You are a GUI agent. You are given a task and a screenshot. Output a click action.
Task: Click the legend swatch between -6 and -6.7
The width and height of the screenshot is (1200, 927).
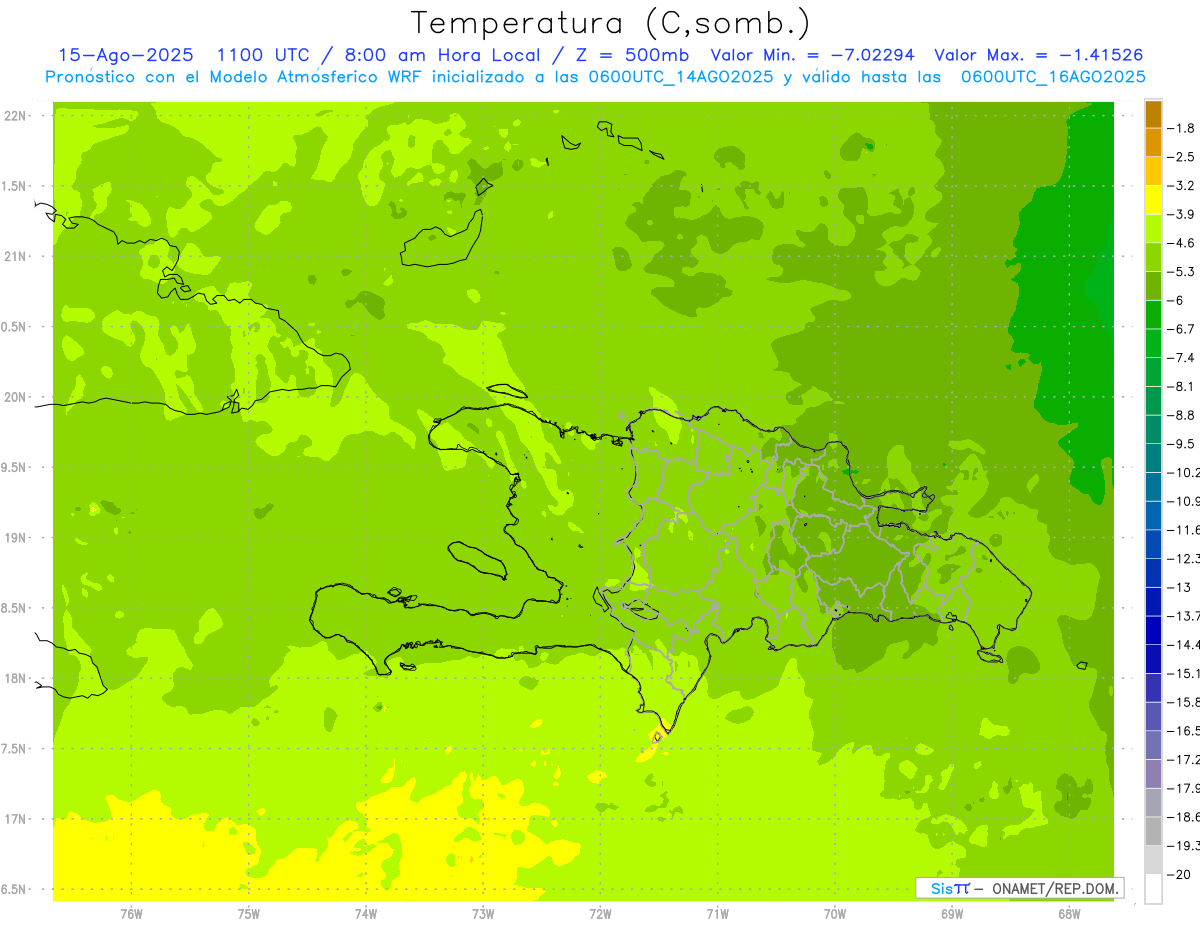point(1153,314)
